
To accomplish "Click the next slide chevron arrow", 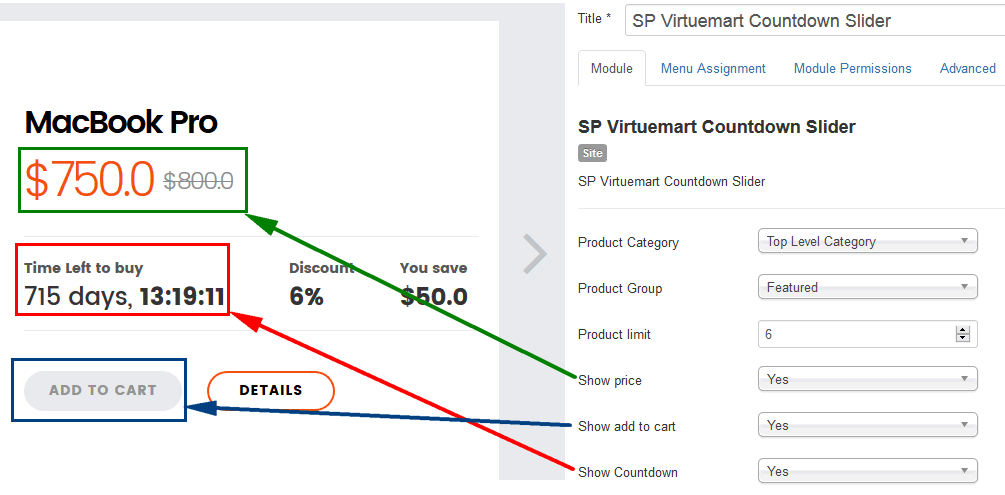I will click(535, 254).
